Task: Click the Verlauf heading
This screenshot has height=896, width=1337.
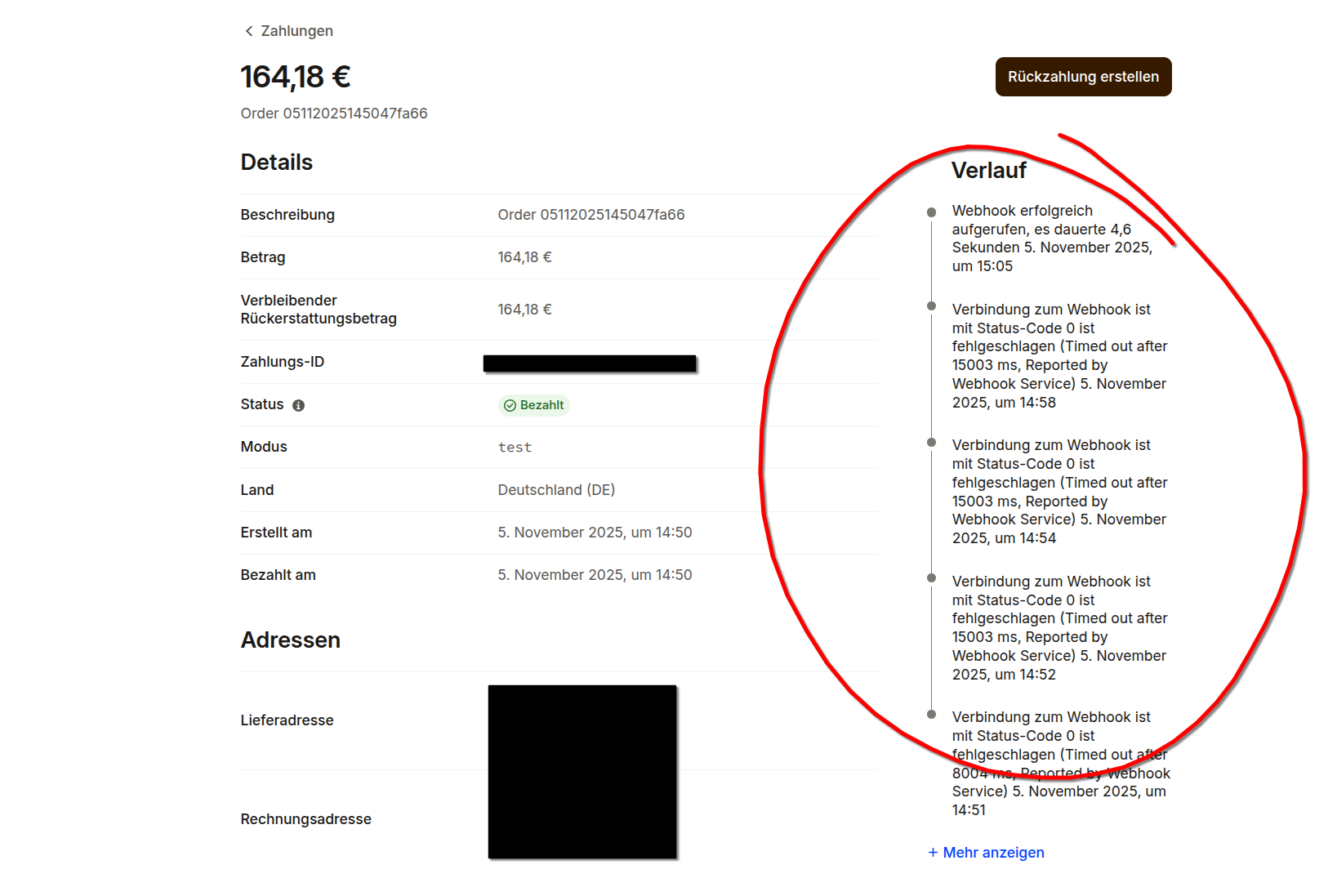Action: coord(989,171)
